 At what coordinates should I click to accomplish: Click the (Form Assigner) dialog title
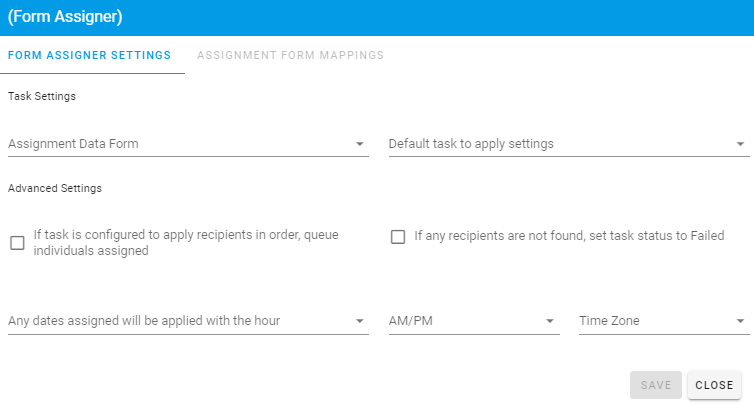[x=65, y=18]
